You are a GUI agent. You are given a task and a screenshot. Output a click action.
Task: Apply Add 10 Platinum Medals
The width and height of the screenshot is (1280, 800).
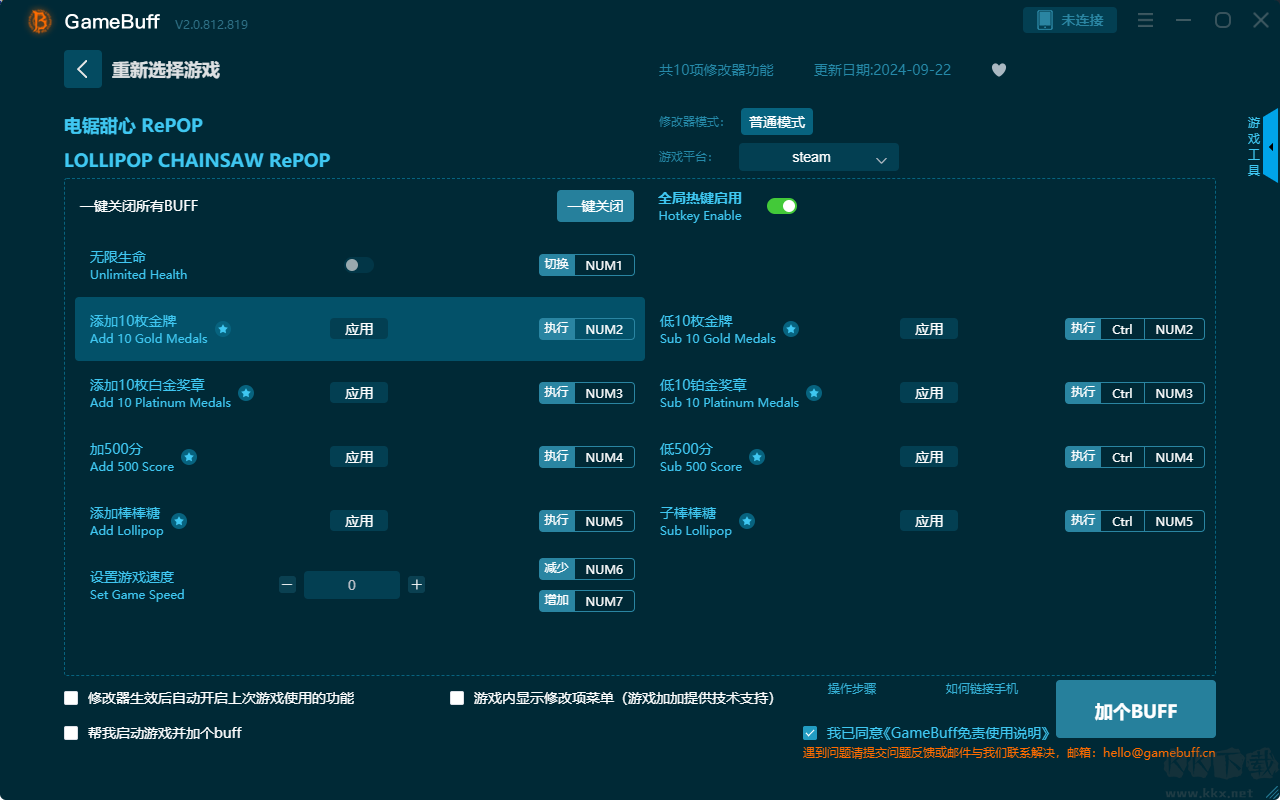359,393
